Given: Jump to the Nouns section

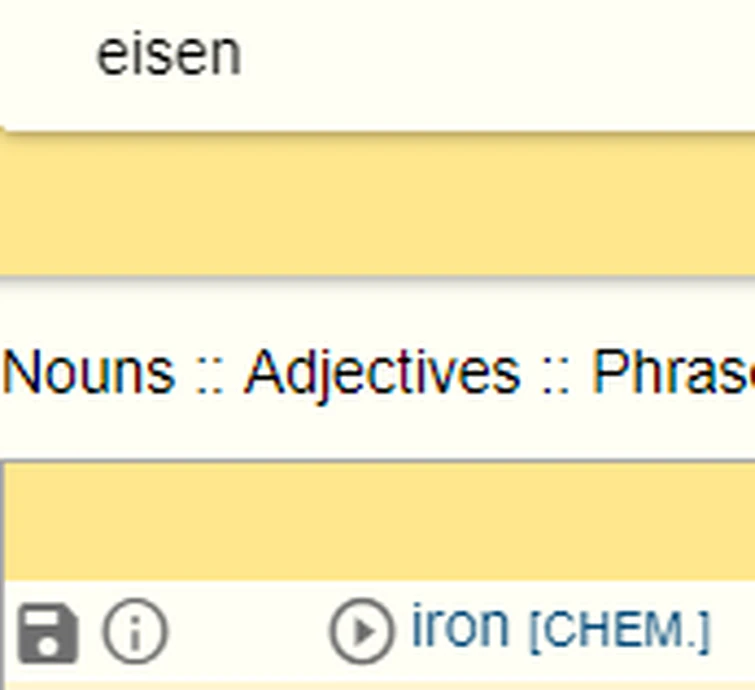Looking at the screenshot, I should pyautogui.click(x=88, y=372).
